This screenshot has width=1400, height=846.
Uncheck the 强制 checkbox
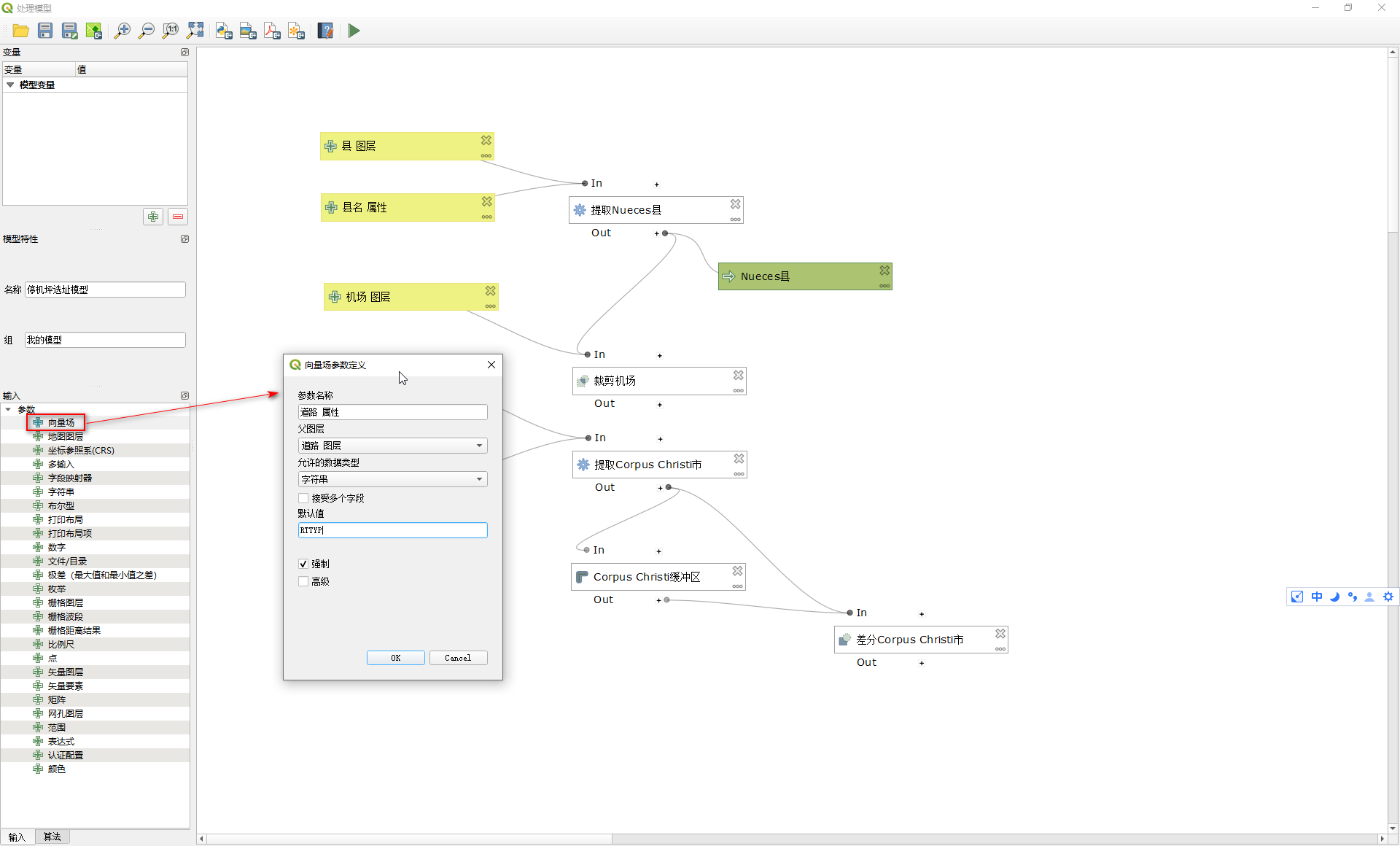click(x=303, y=564)
